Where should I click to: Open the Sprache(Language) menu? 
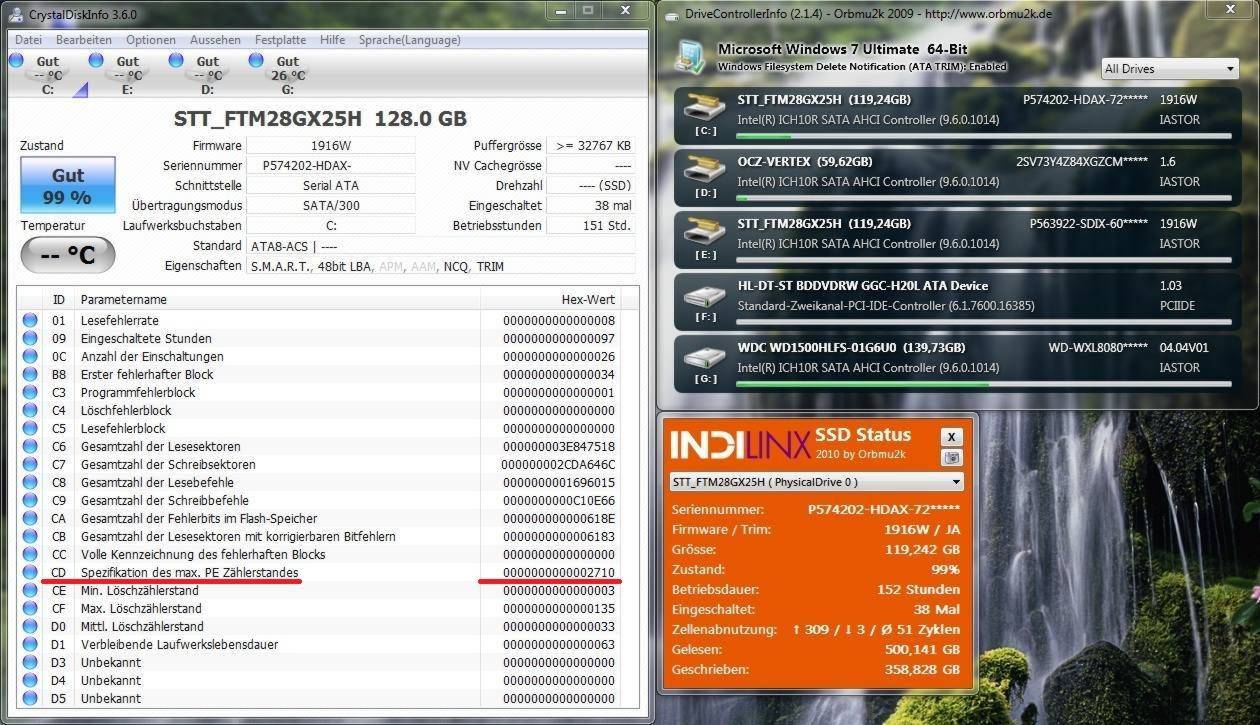(x=410, y=40)
